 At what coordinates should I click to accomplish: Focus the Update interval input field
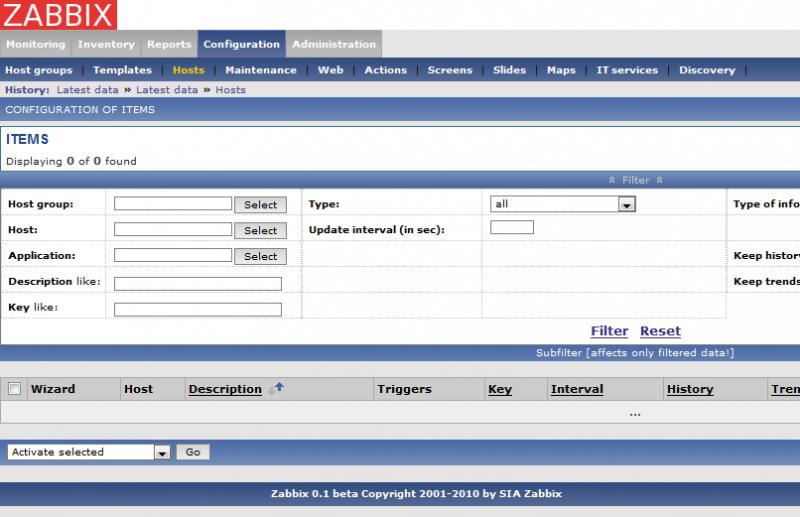[x=512, y=227]
